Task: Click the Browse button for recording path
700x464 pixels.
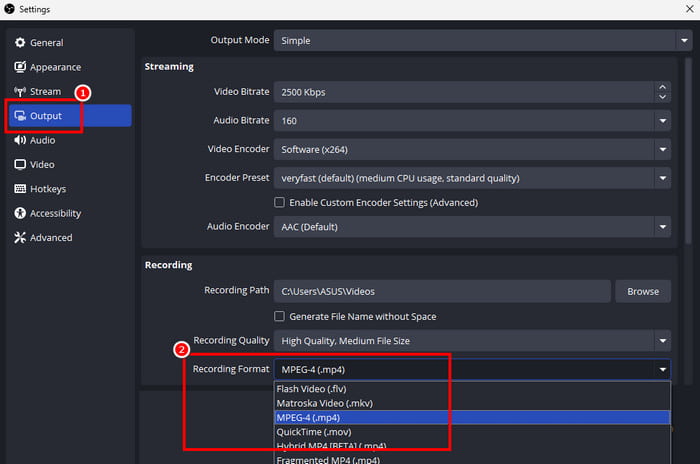Action: (643, 291)
